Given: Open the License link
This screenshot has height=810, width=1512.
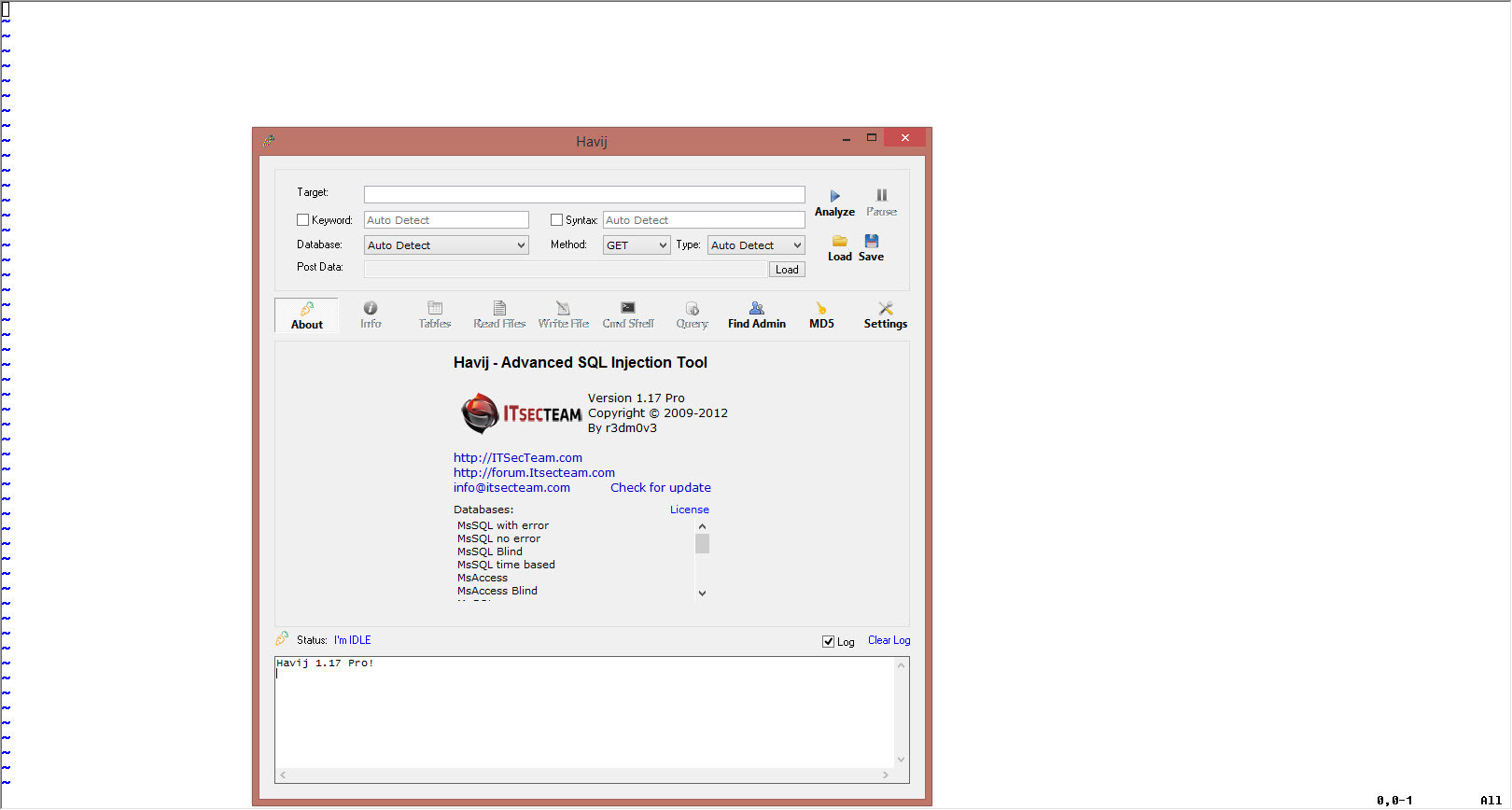Looking at the screenshot, I should click(x=690, y=510).
